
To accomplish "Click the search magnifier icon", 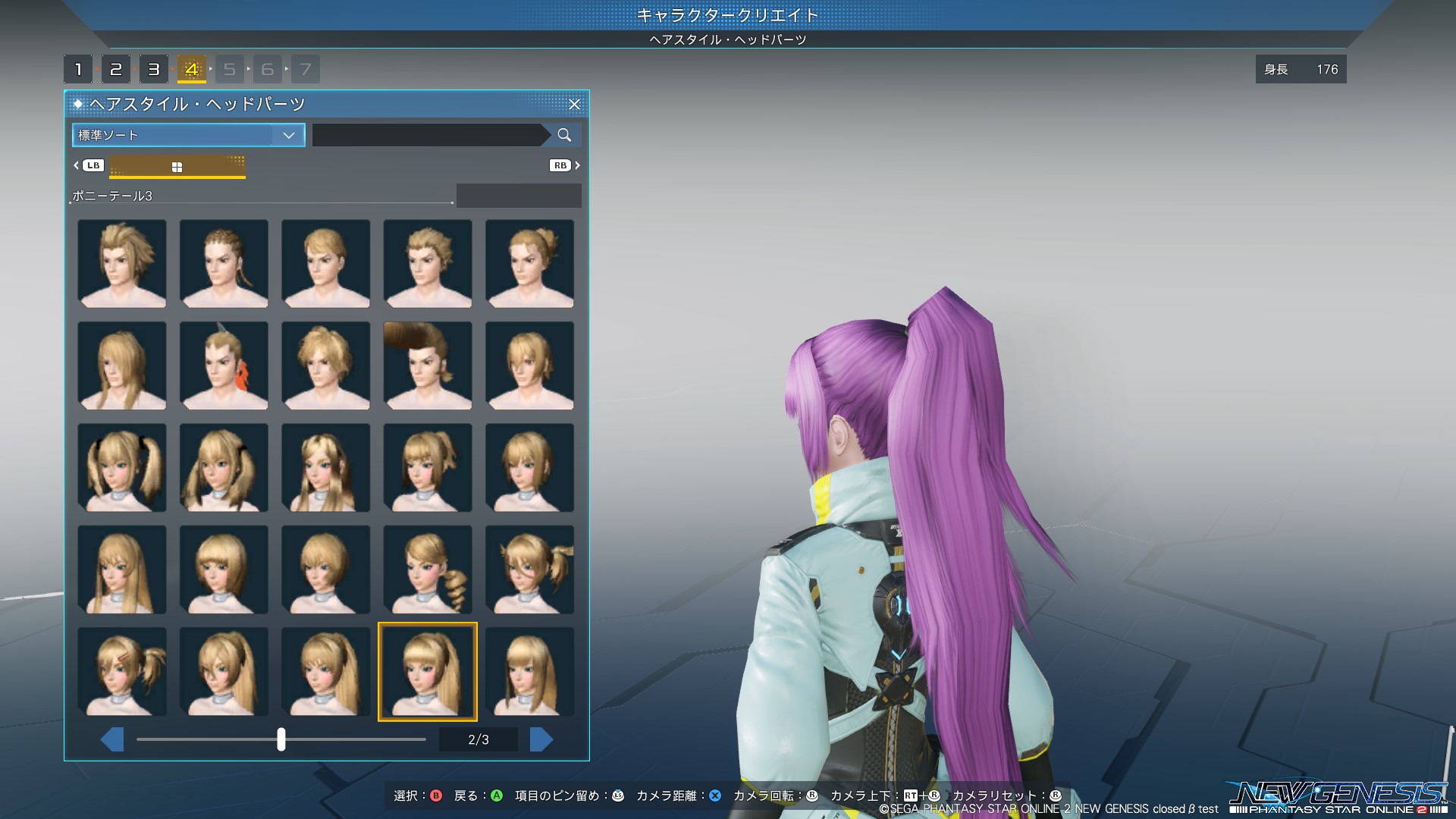I will [564, 135].
